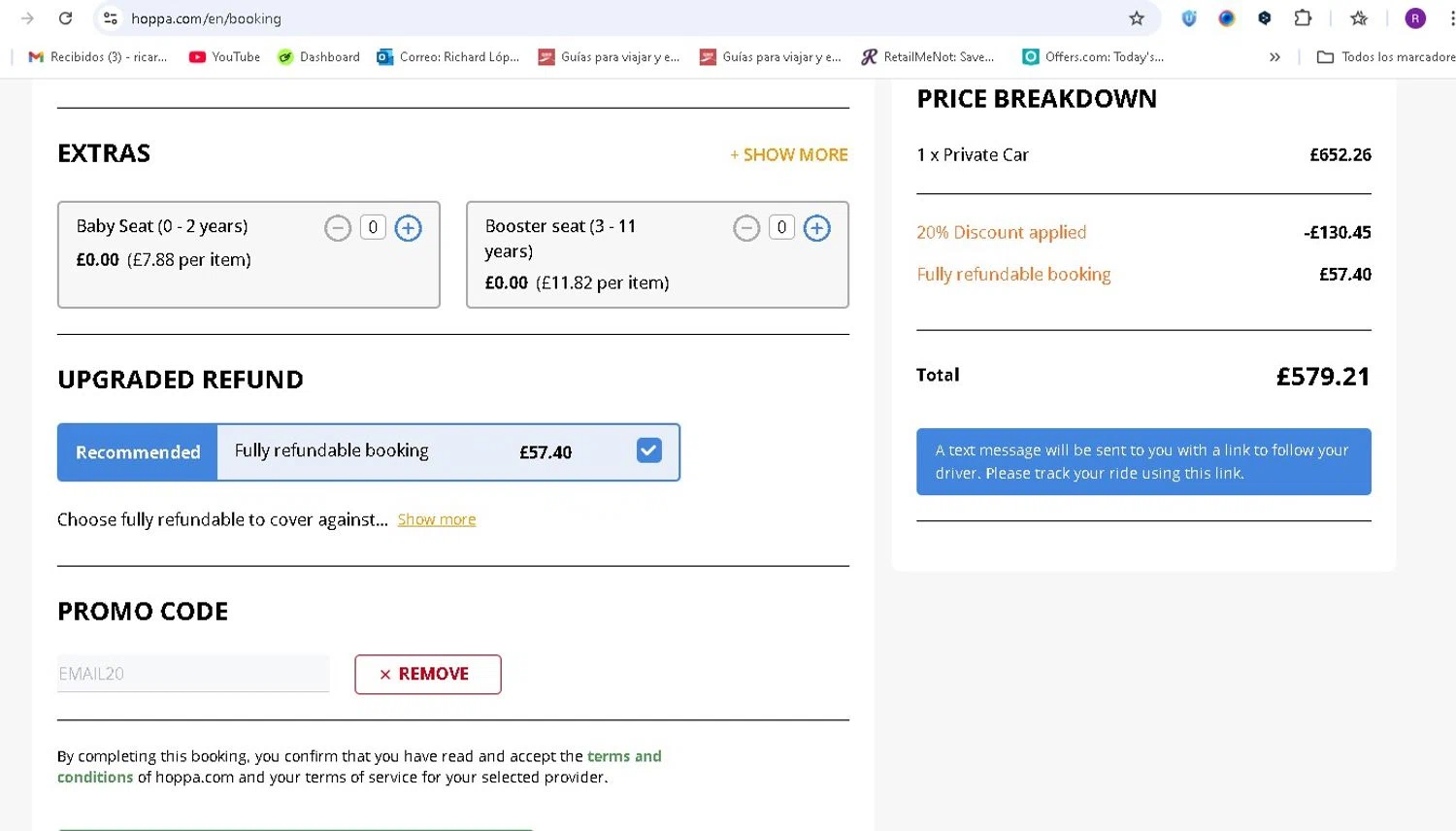Bookmark this page with the star icon
Viewport: 1456px width, 831px height.
pos(1137,18)
